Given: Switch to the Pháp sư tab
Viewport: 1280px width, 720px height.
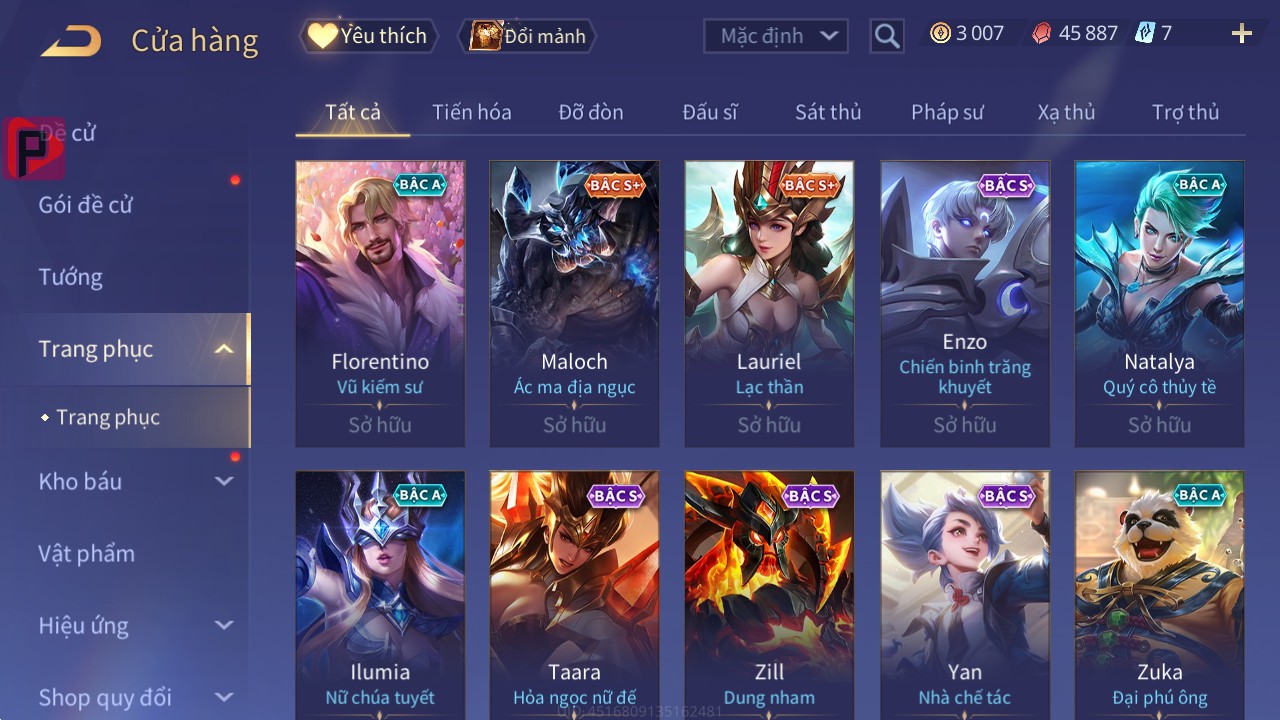Looking at the screenshot, I should point(947,112).
